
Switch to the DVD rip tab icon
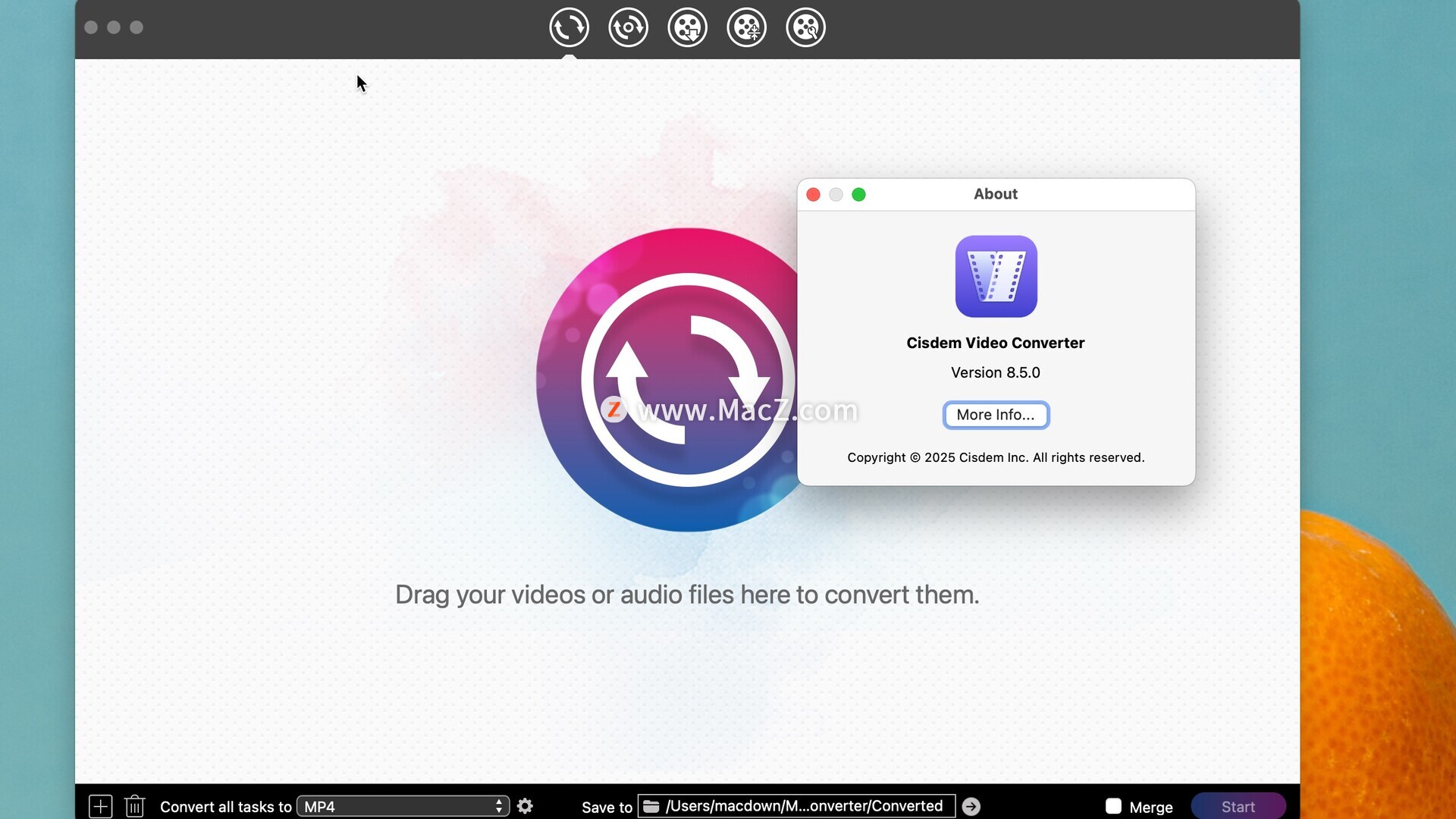(628, 28)
